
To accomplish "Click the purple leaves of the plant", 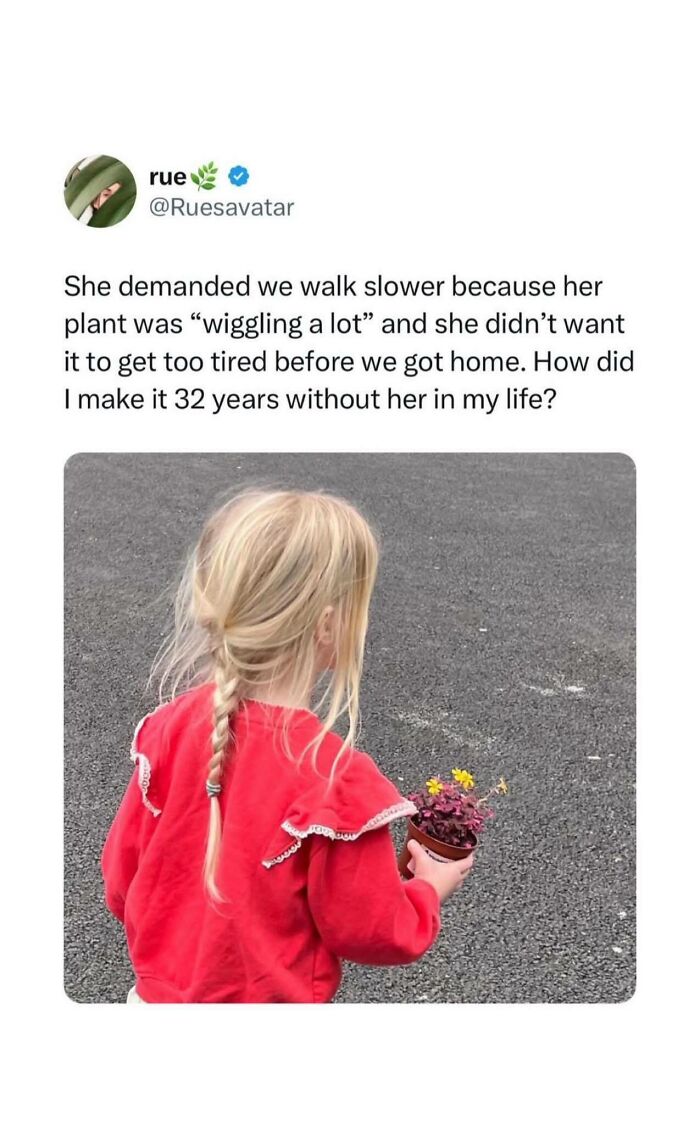I will coord(450,815).
